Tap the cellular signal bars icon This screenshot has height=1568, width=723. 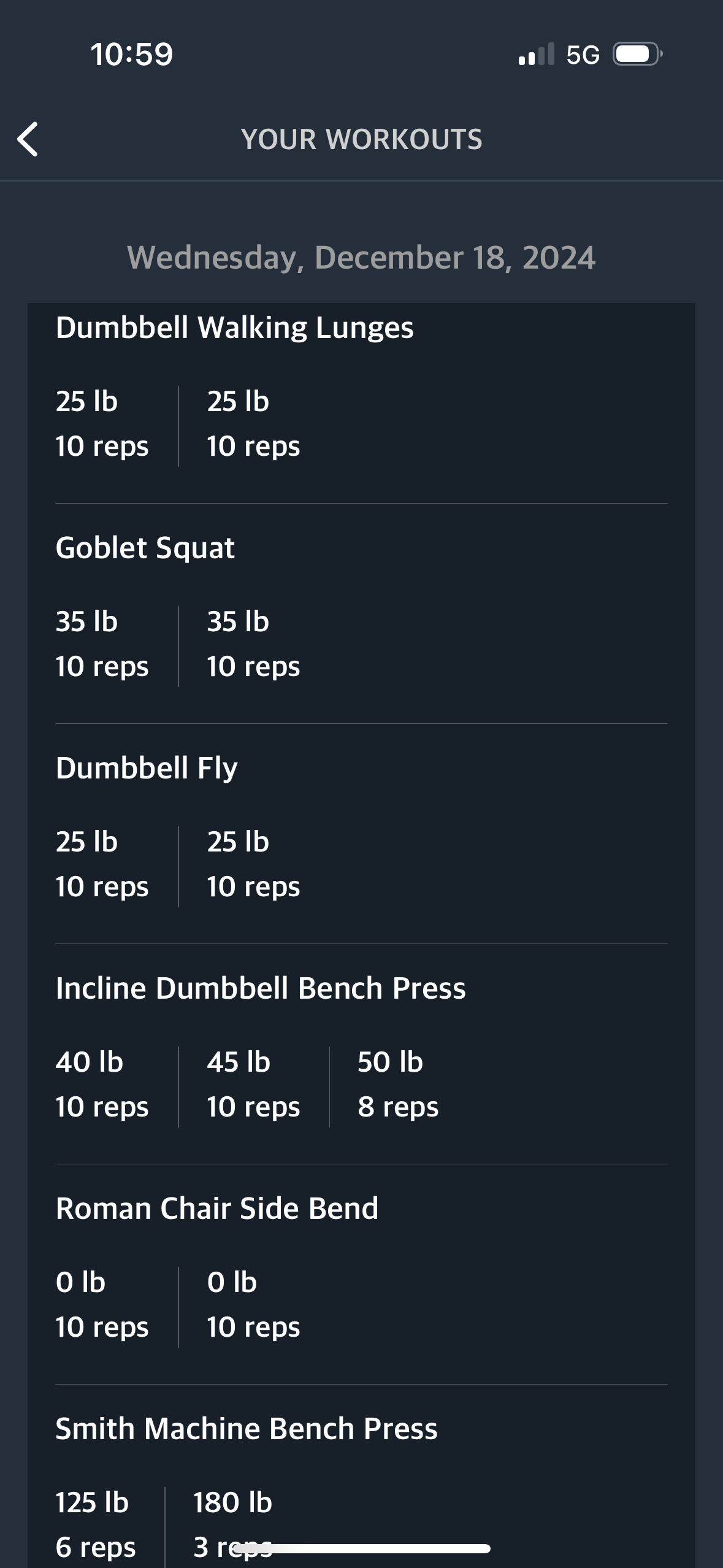click(536, 55)
